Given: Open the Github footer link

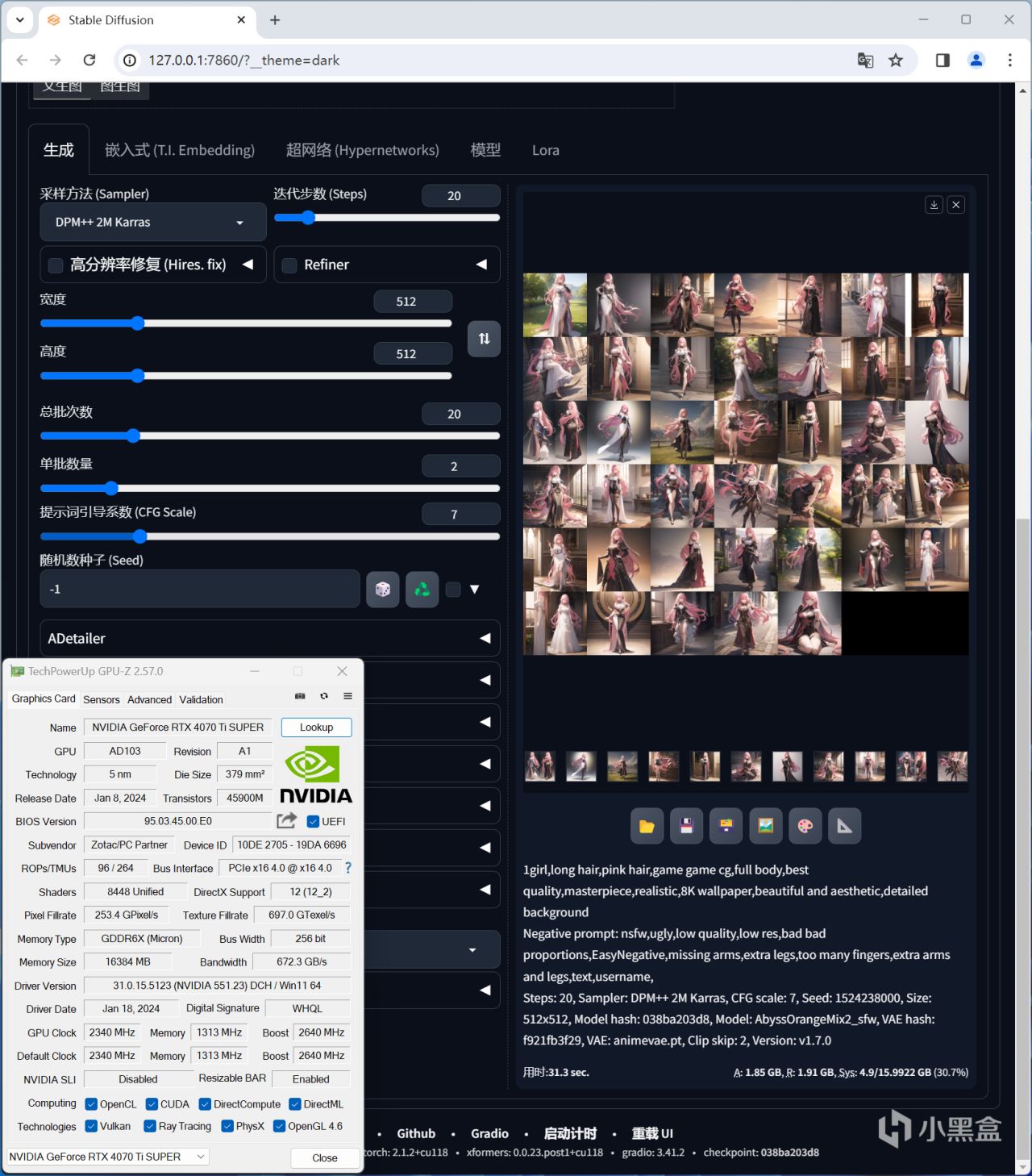Looking at the screenshot, I should coord(416,1133).
